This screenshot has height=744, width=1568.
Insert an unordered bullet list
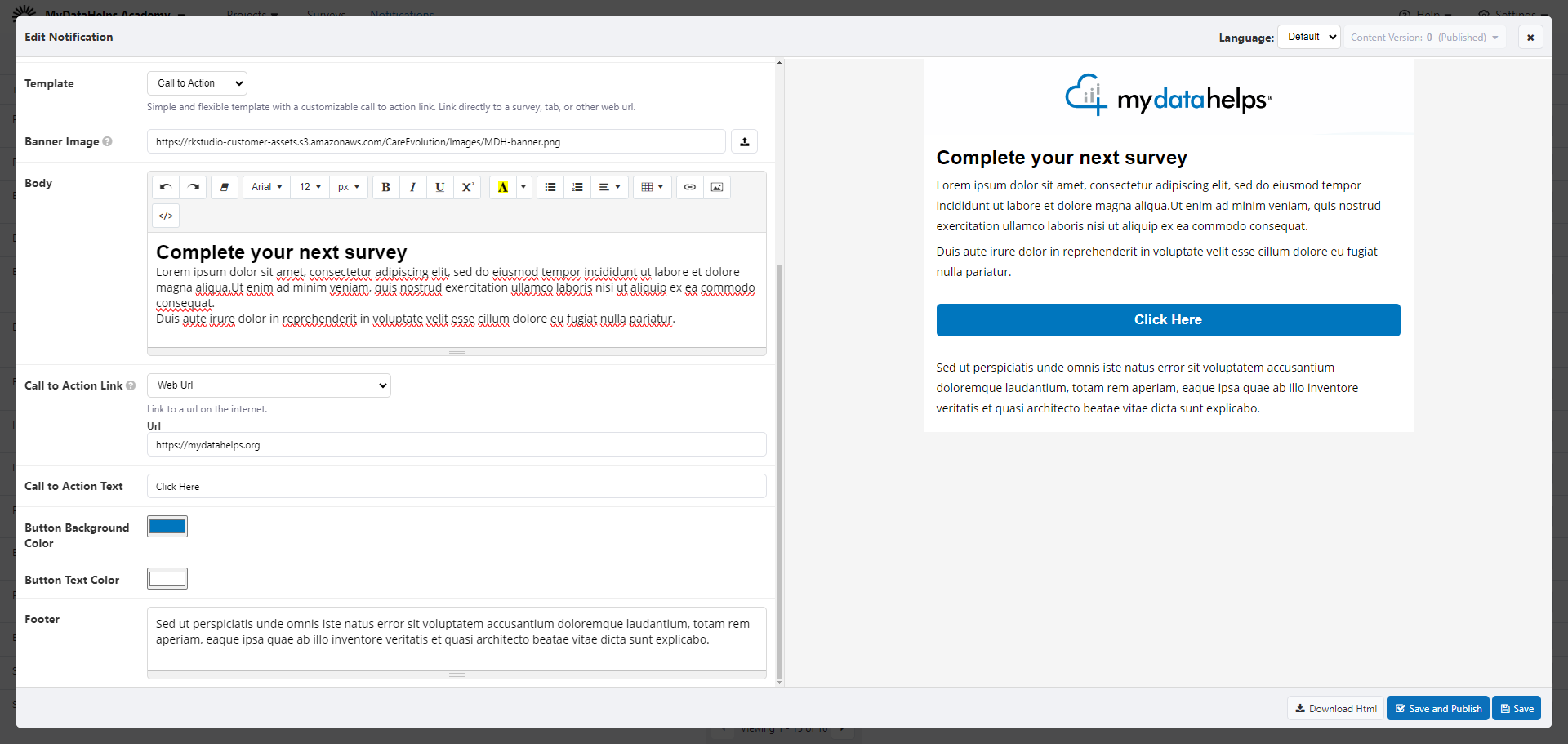pos(550,187)
